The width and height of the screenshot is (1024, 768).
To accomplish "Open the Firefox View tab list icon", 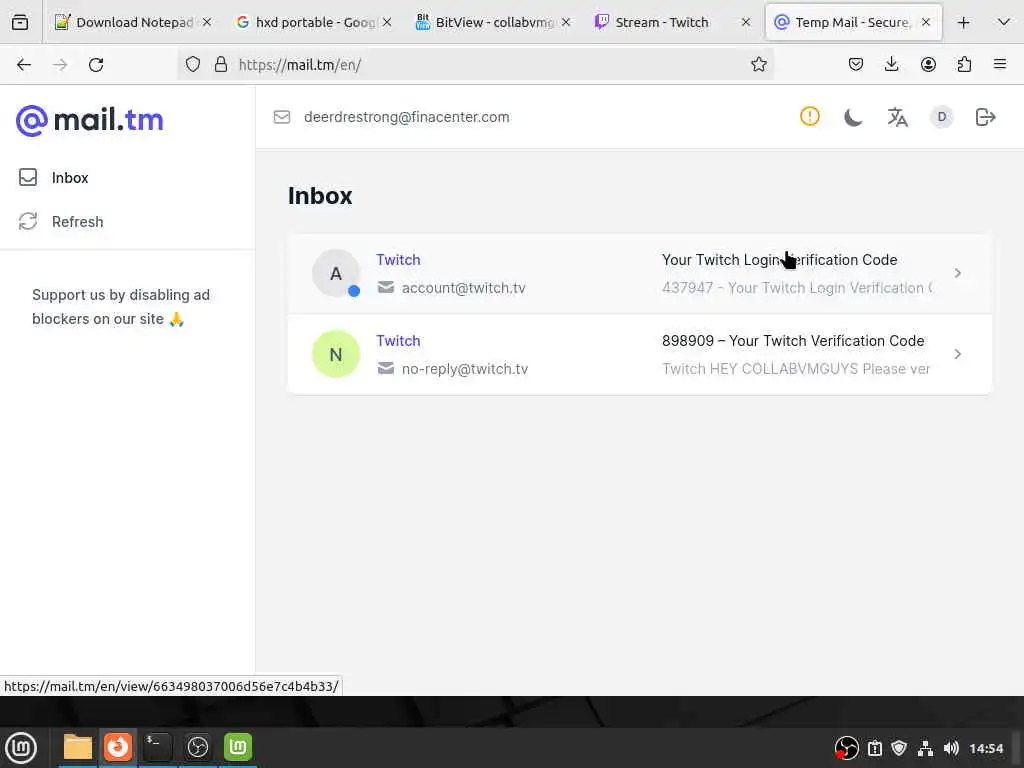I will point(20,22).
